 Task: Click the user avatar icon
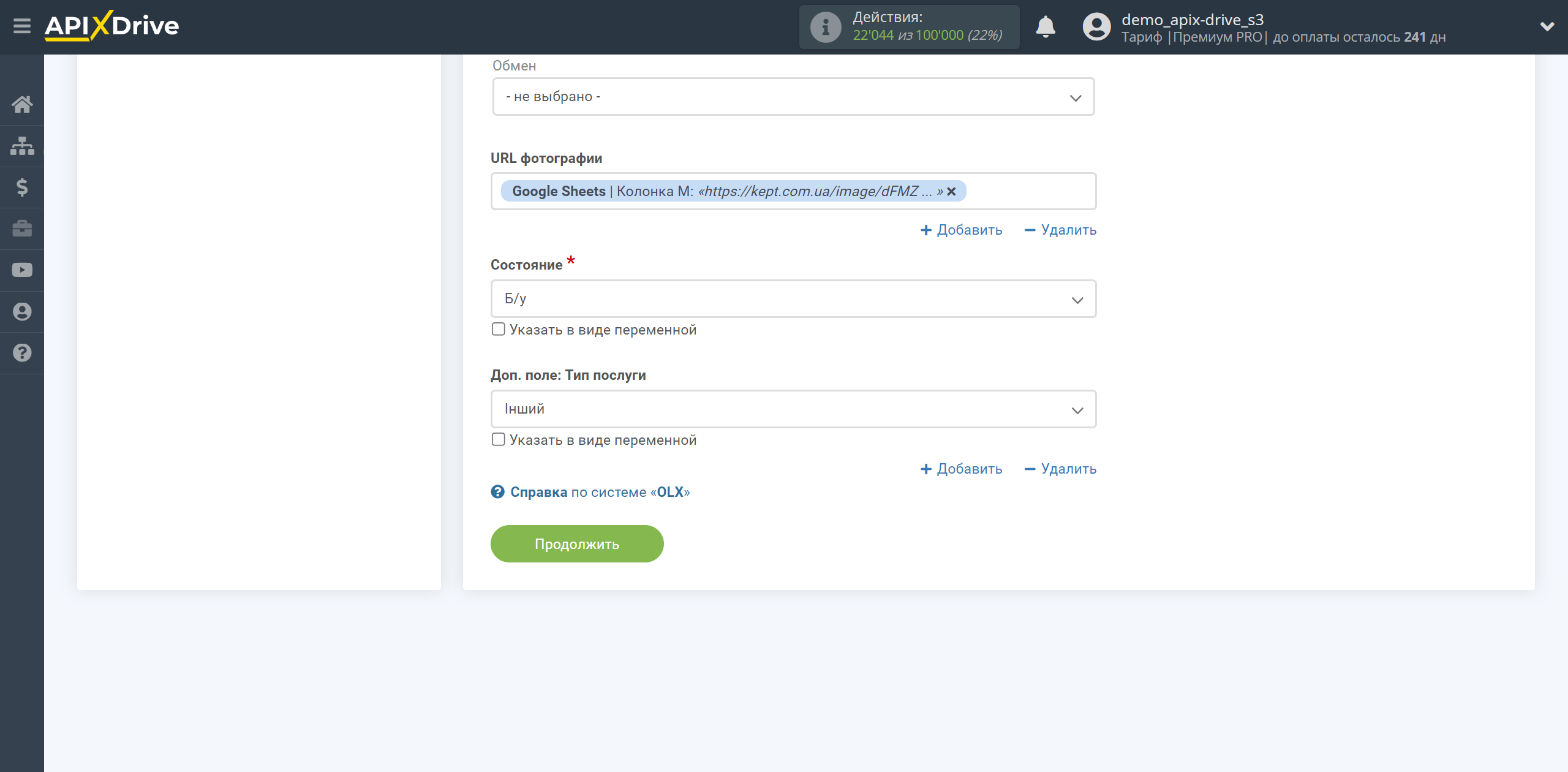1096,27
